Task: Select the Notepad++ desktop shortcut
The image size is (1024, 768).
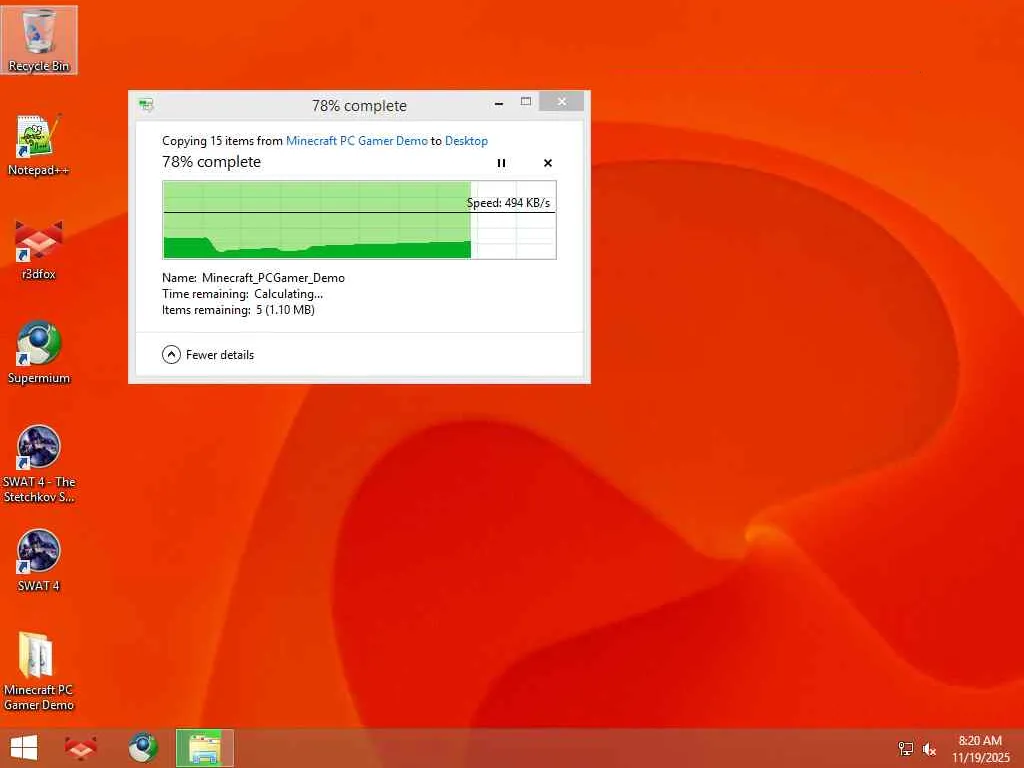Action: tap(39, 145)
